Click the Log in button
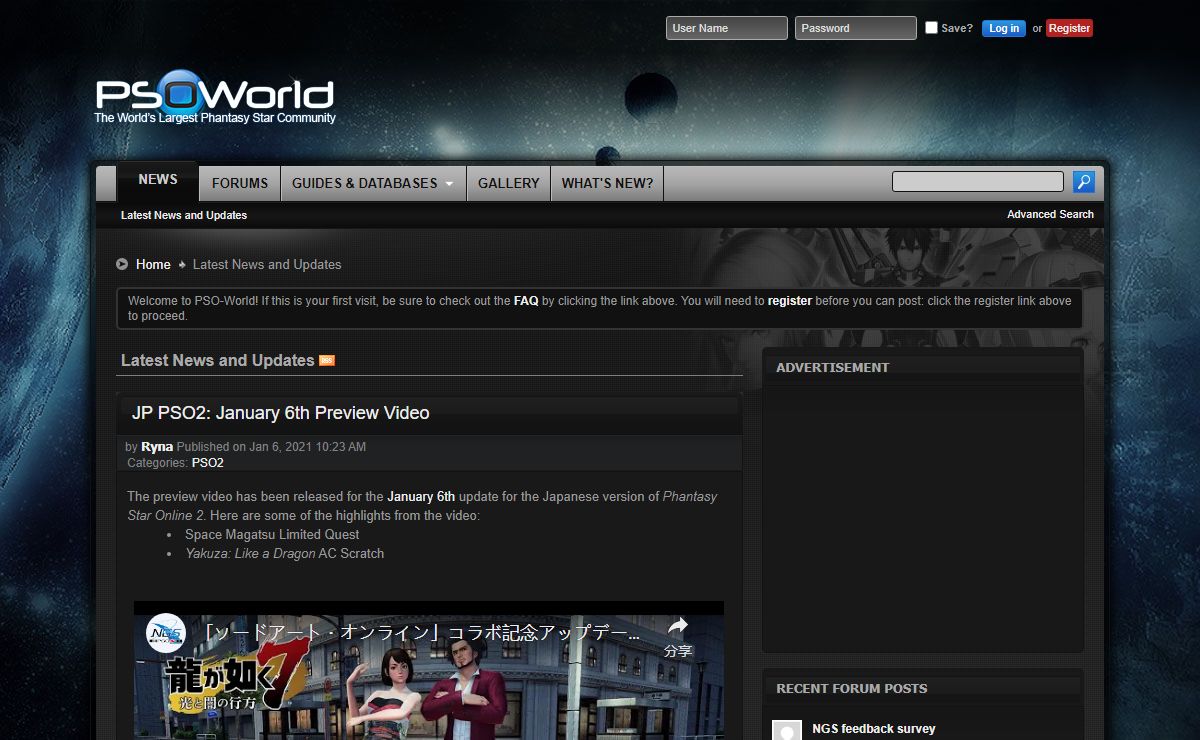Image resolution: width=1200 pixels, height=740 pixels. click(1004, 28)
